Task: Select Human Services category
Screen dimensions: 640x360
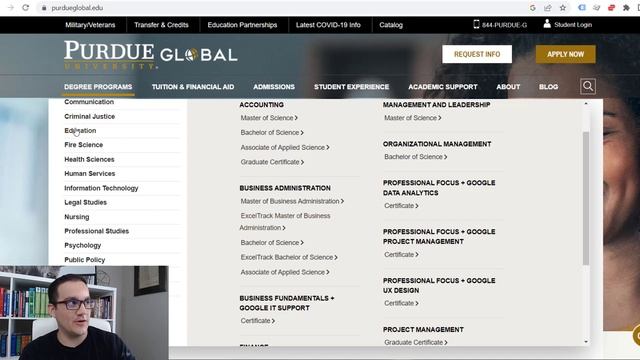Action: [89, 173]
